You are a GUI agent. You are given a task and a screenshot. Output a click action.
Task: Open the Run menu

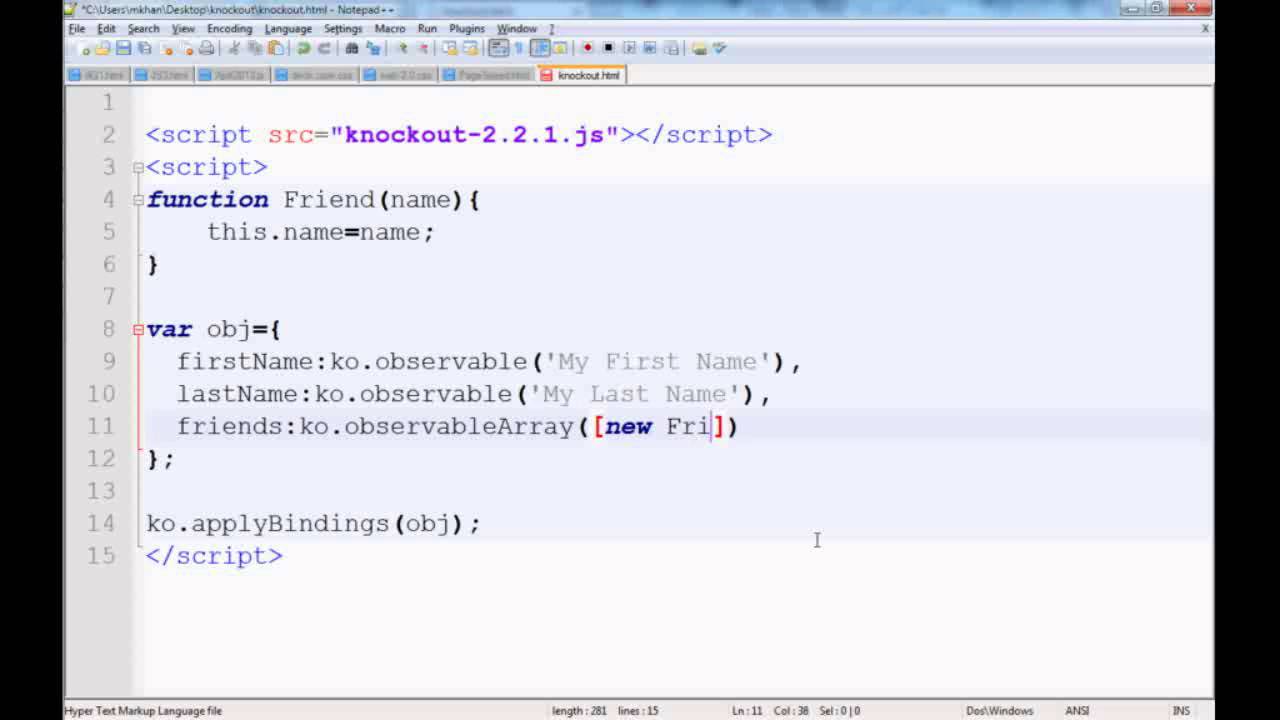(x=427, y=29)
